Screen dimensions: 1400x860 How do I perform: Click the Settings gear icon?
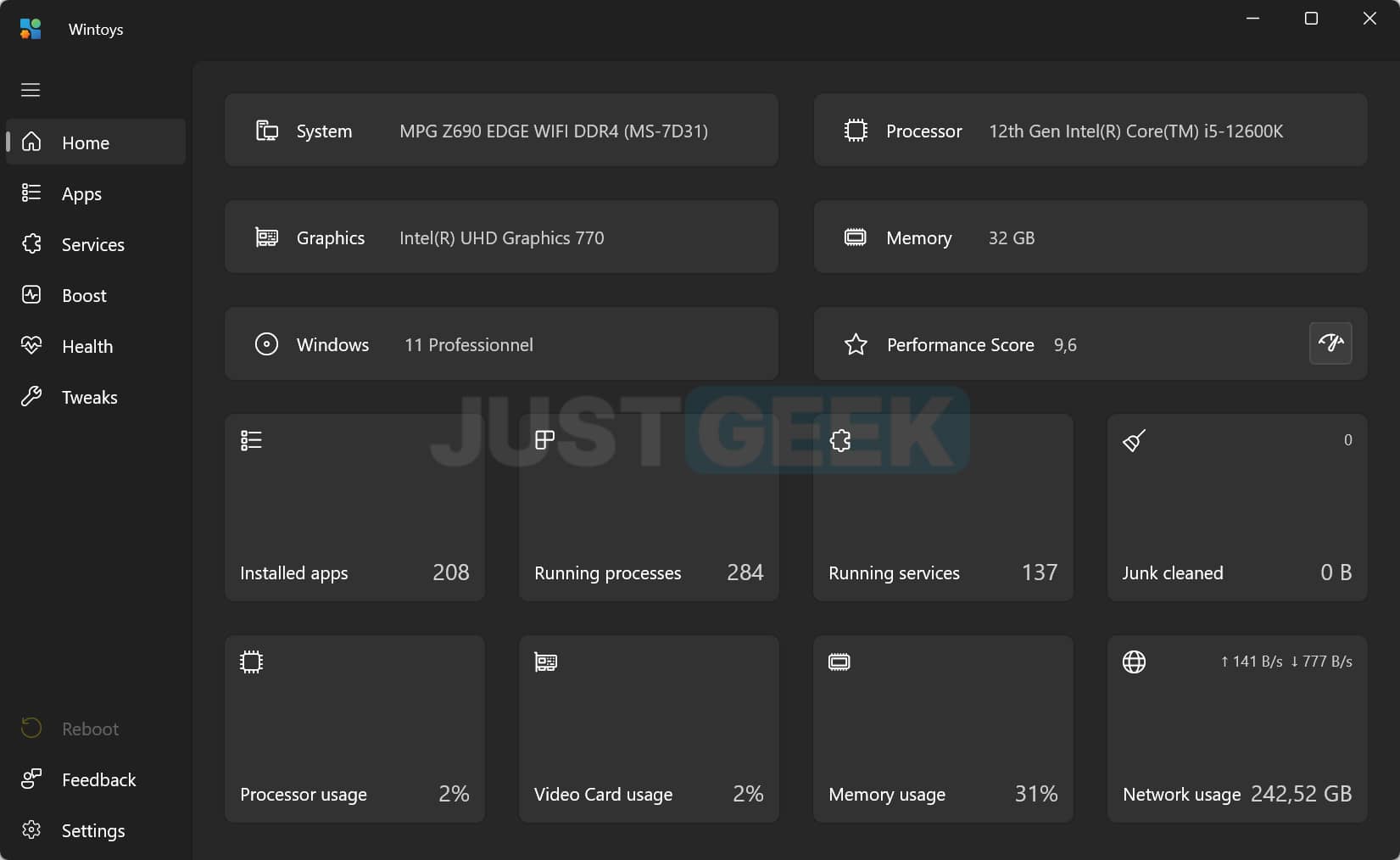[31, 829]
